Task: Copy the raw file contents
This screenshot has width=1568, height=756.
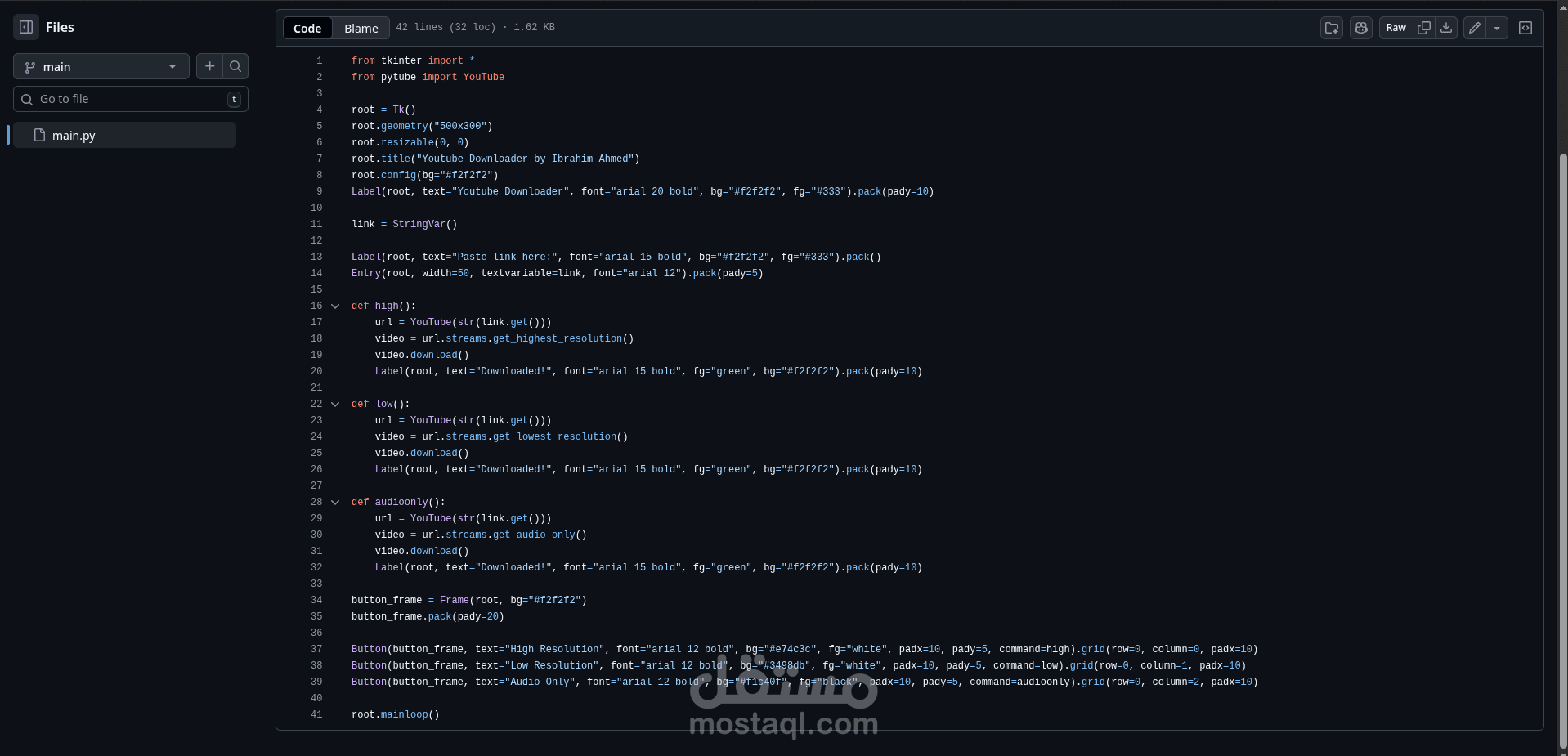Action: (x=1423, y=27)
